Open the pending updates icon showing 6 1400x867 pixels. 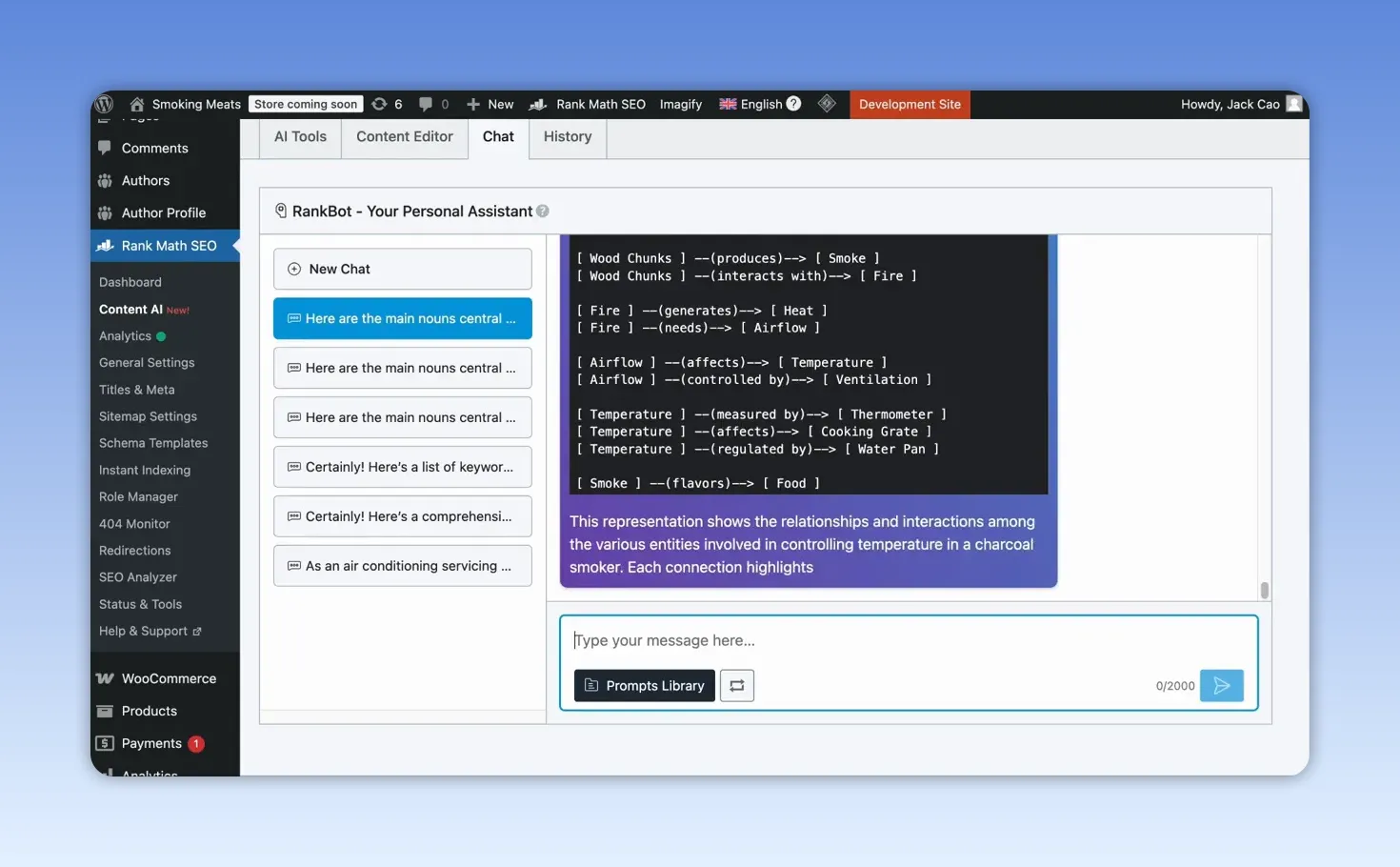click(x=388, y=104)
